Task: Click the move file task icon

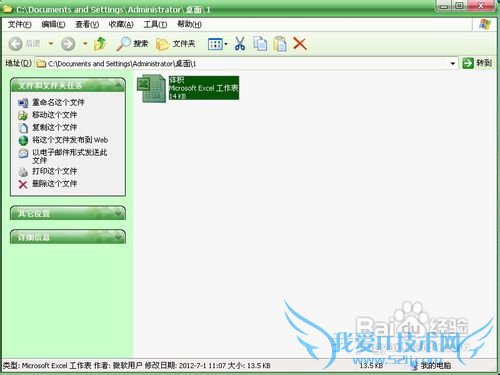Action: [23, 116]
